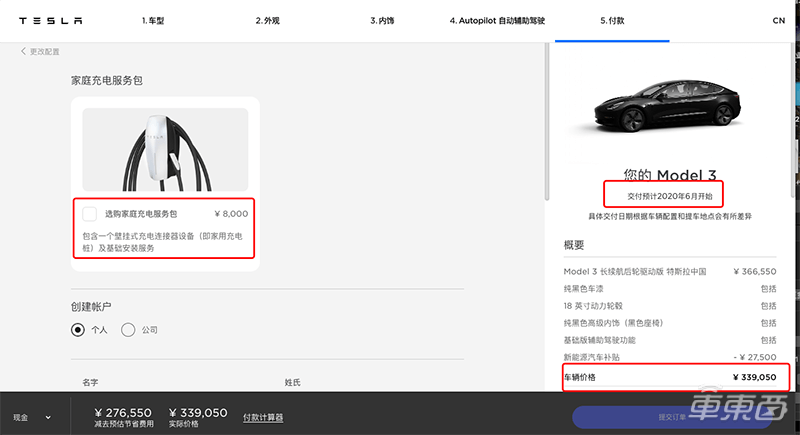Open the 1.车型 tab
The width and height of the screenshot is (800, 435).
(153, 21)
